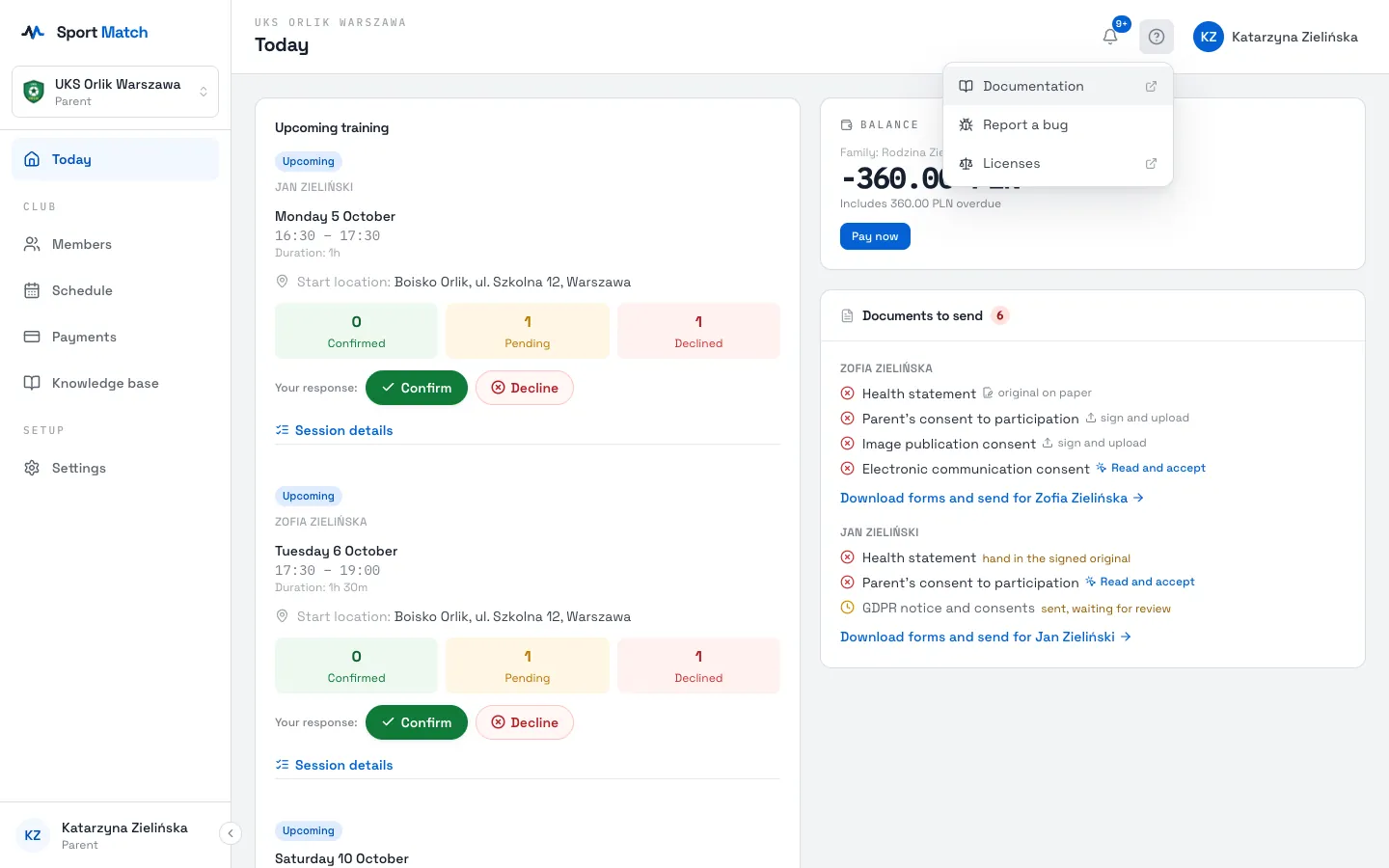The image size is (1389, 868).
Task: Go to Today in the sidebar
Action: coord(115,159)
